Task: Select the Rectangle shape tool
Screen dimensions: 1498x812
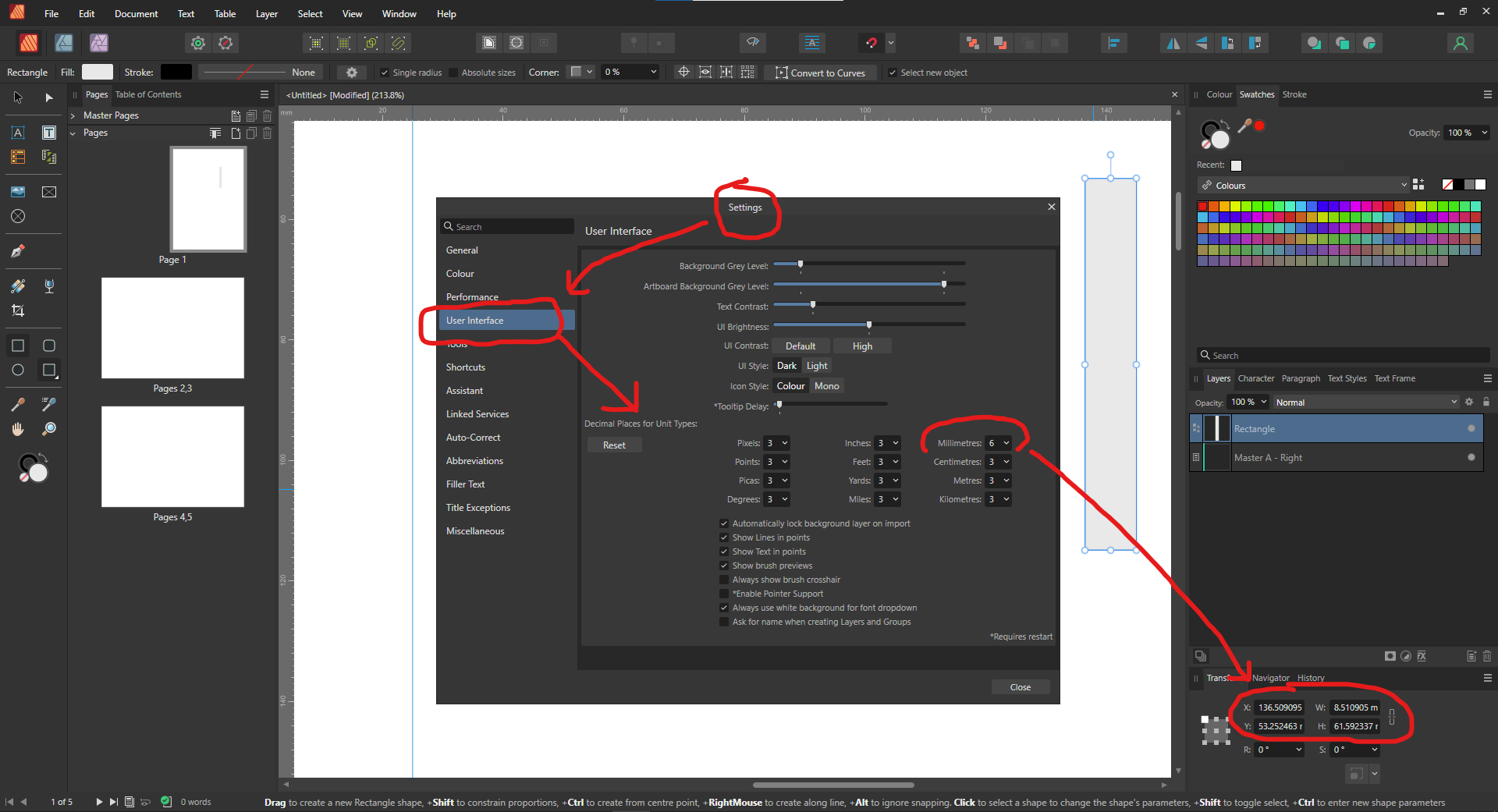Action: (18, 346)
